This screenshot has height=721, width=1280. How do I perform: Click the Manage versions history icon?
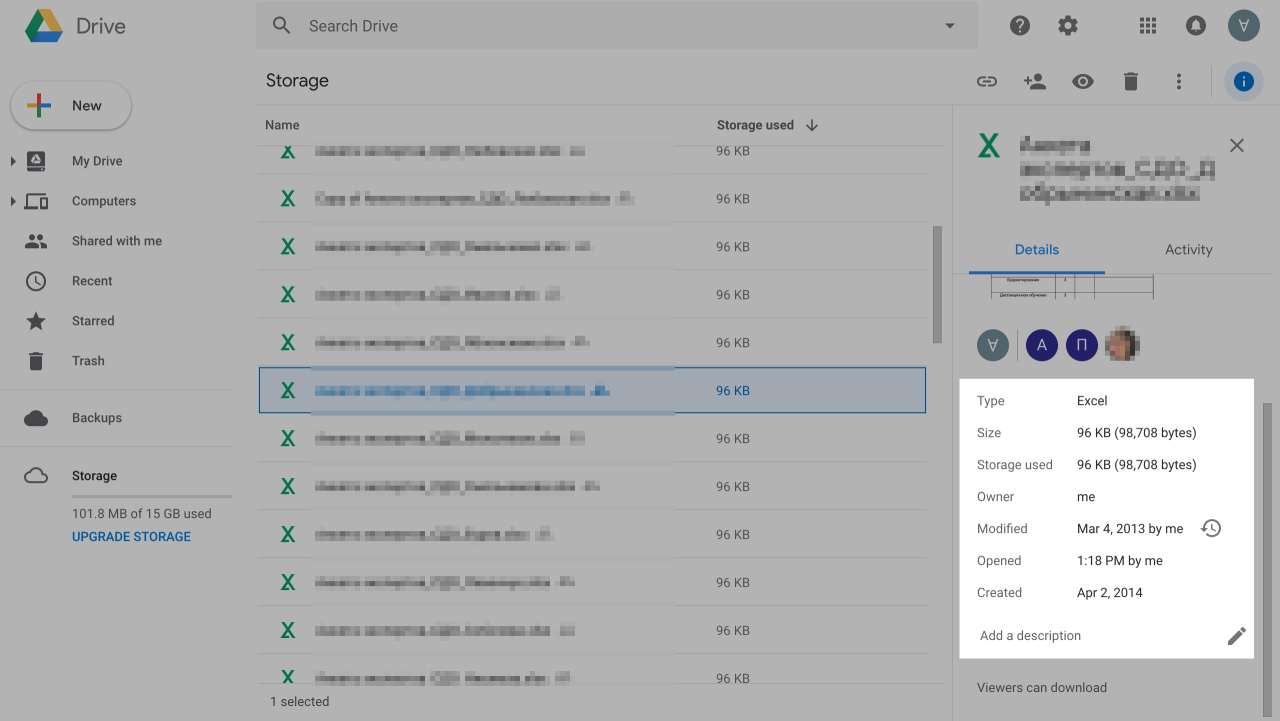(1211, 528)
